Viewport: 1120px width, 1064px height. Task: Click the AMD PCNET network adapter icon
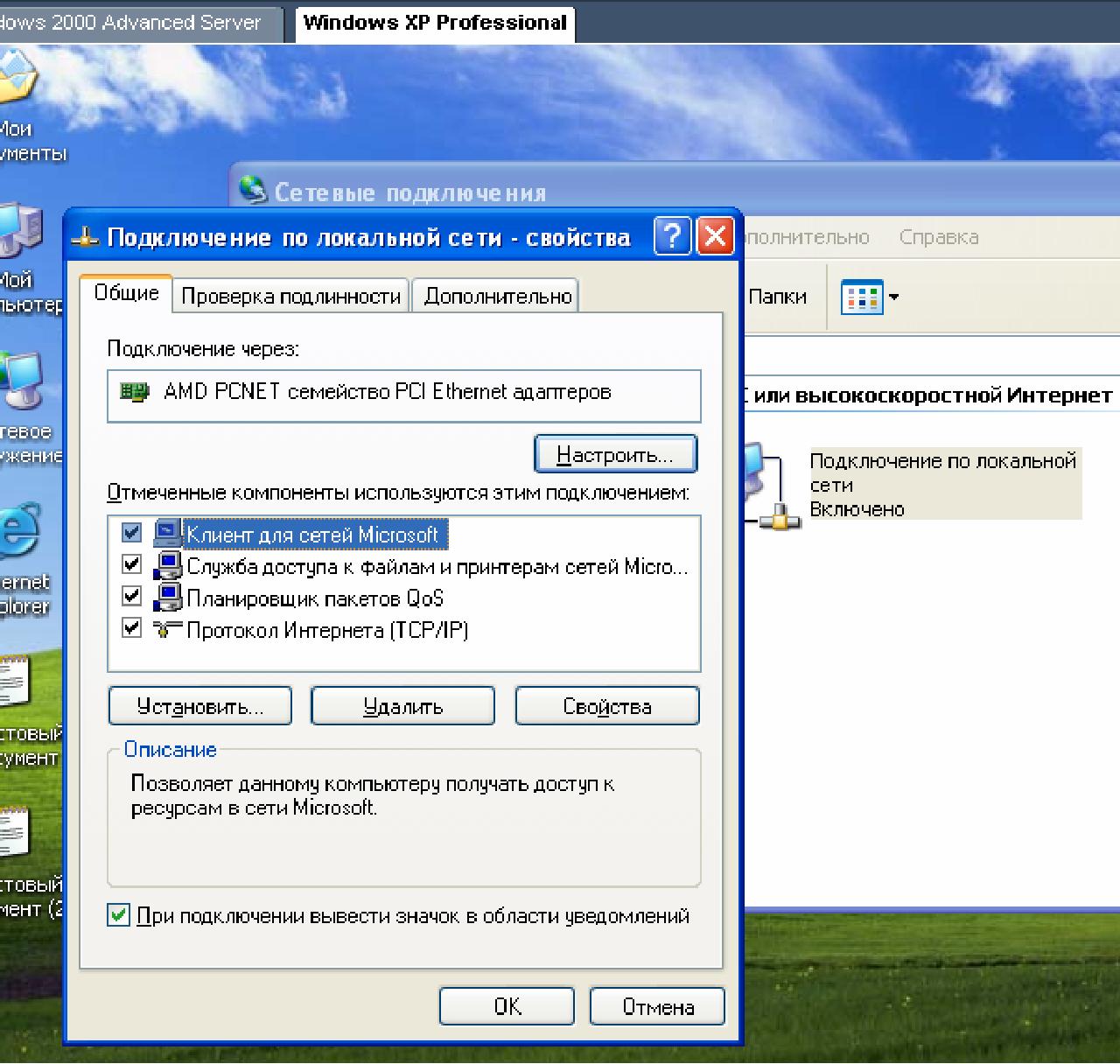(134, 392)
